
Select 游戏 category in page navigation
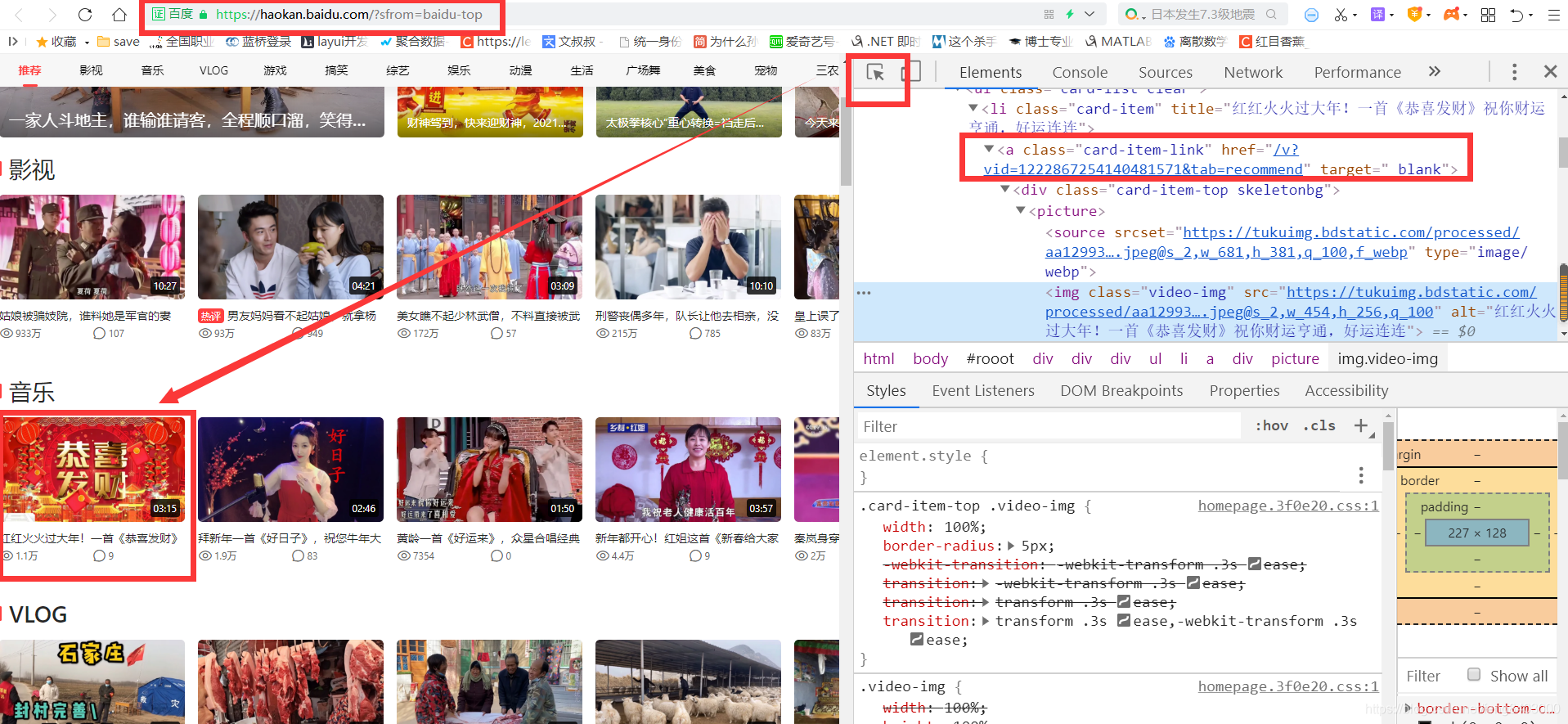coord(275,70)
